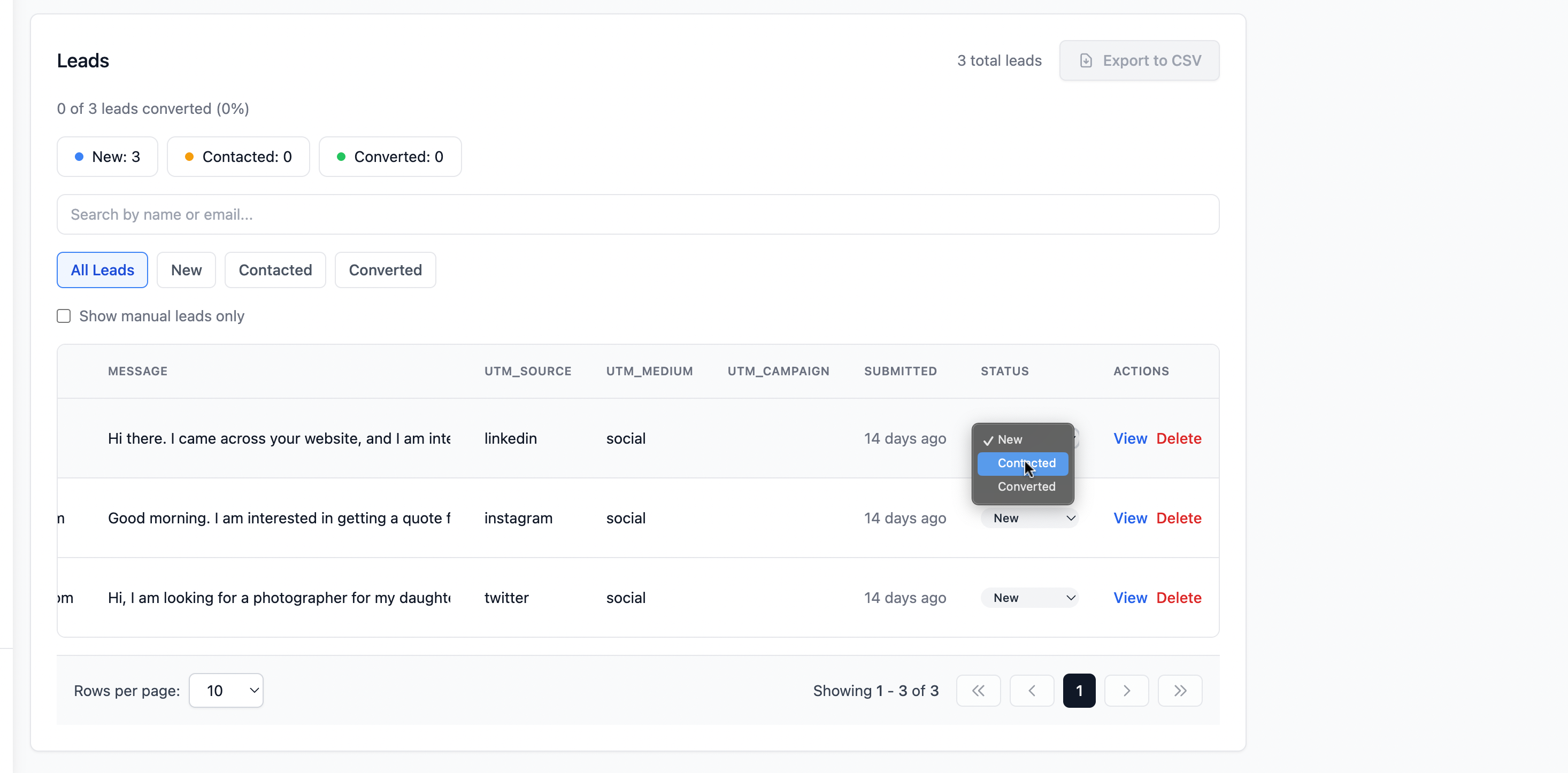Click '14 days ago' in the instagram row
The height and width of the screenshot is (773, 1568).
coord(905,518)
